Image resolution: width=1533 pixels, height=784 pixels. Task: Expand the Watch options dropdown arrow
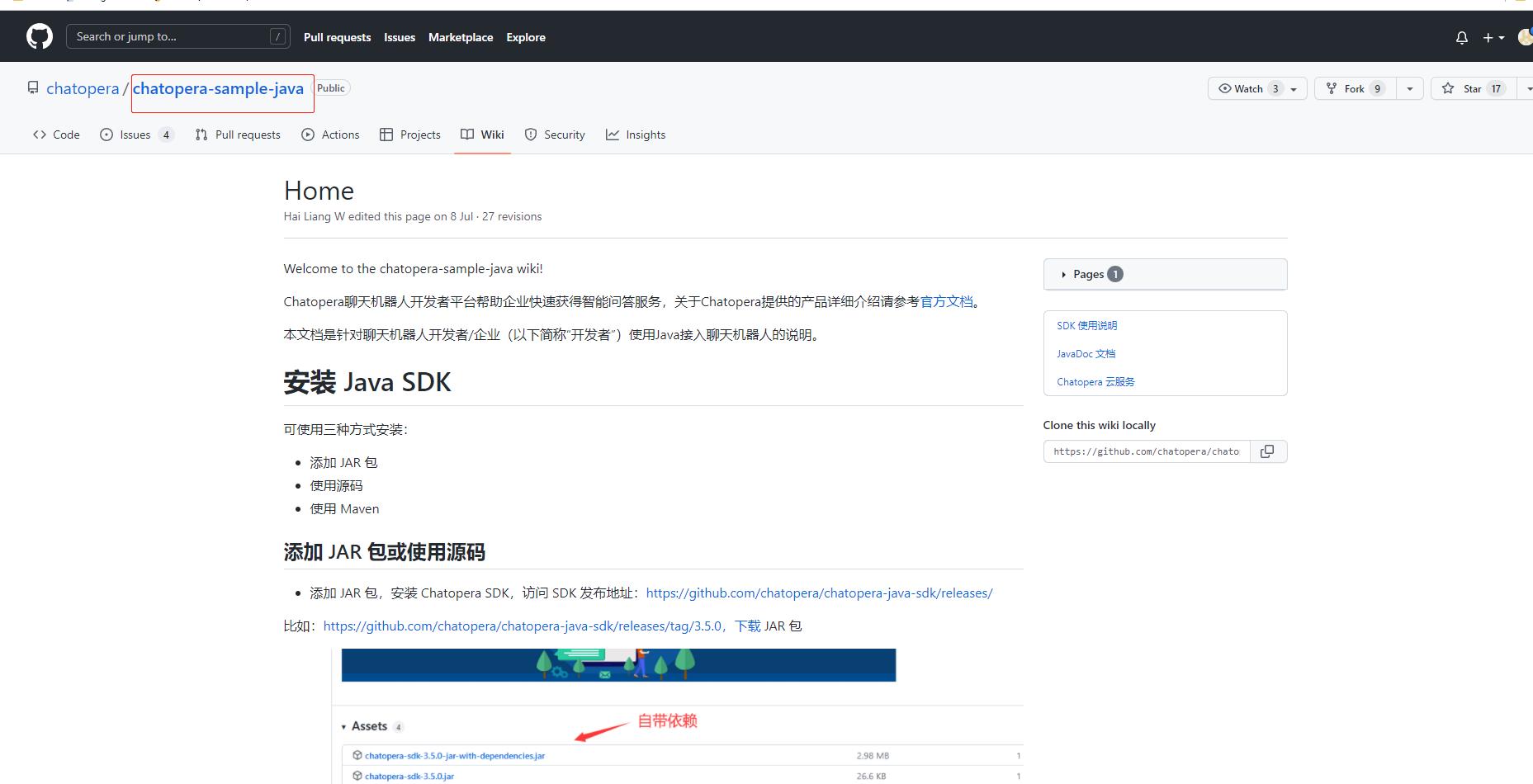point(1294,87)
